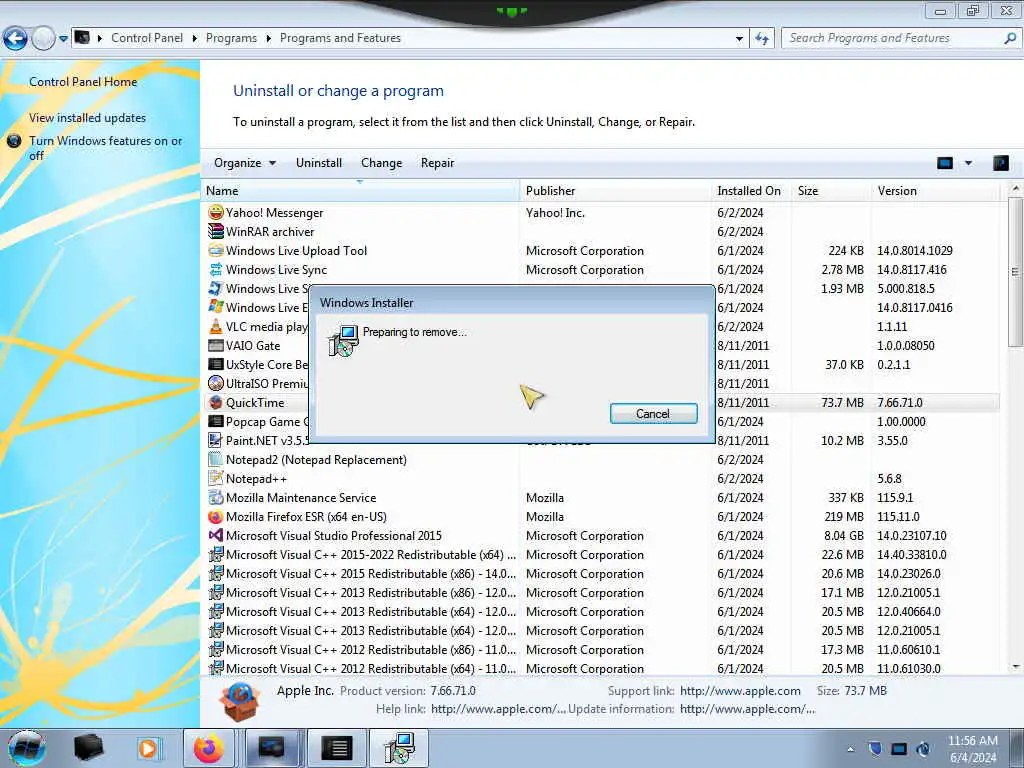The image size is (1024, 768).
Task: Click the Paint.NET program icon
Action: click(216, 440)
